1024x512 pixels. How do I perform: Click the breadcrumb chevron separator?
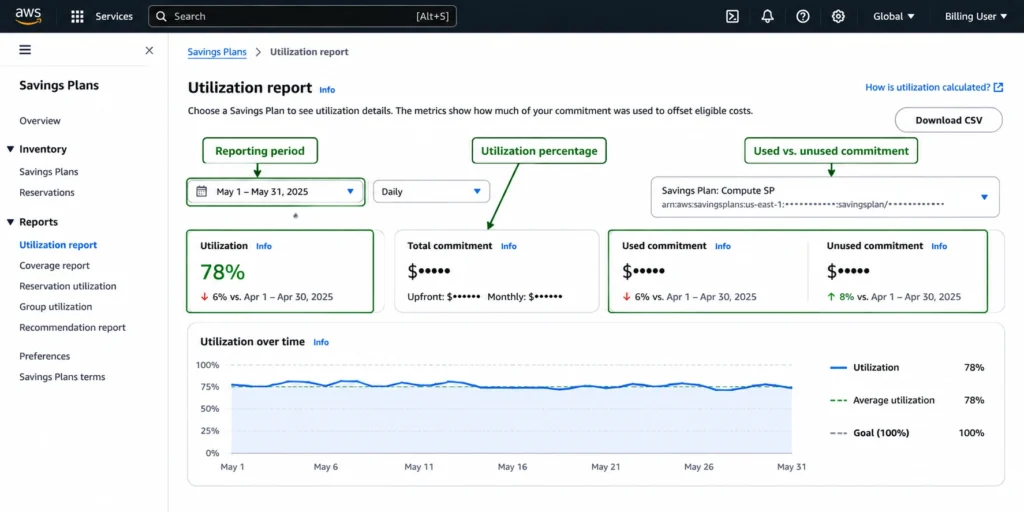tap(258, 52)
